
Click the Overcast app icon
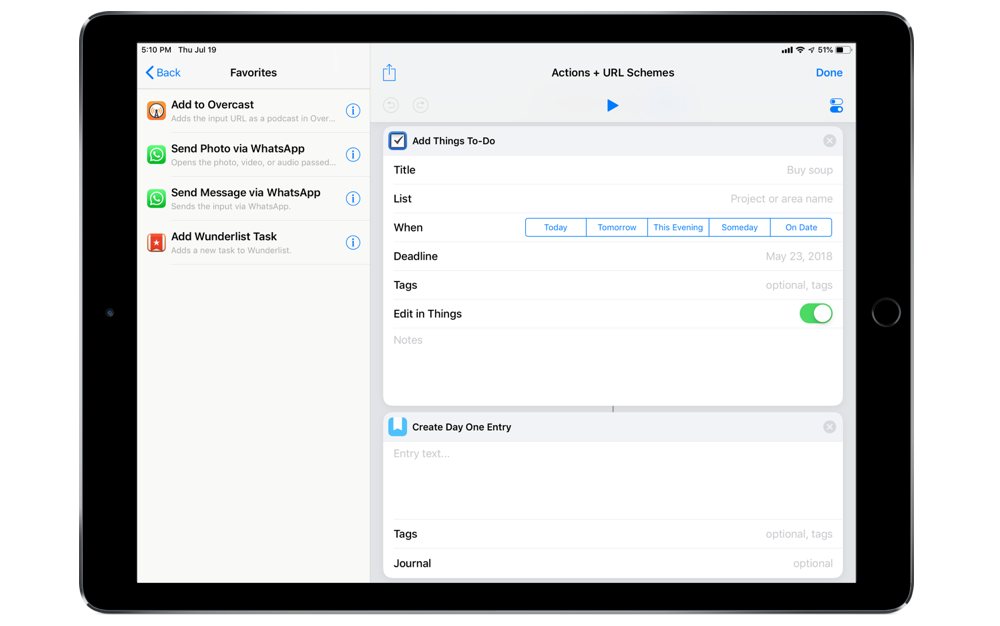click(x=156, y=110)
